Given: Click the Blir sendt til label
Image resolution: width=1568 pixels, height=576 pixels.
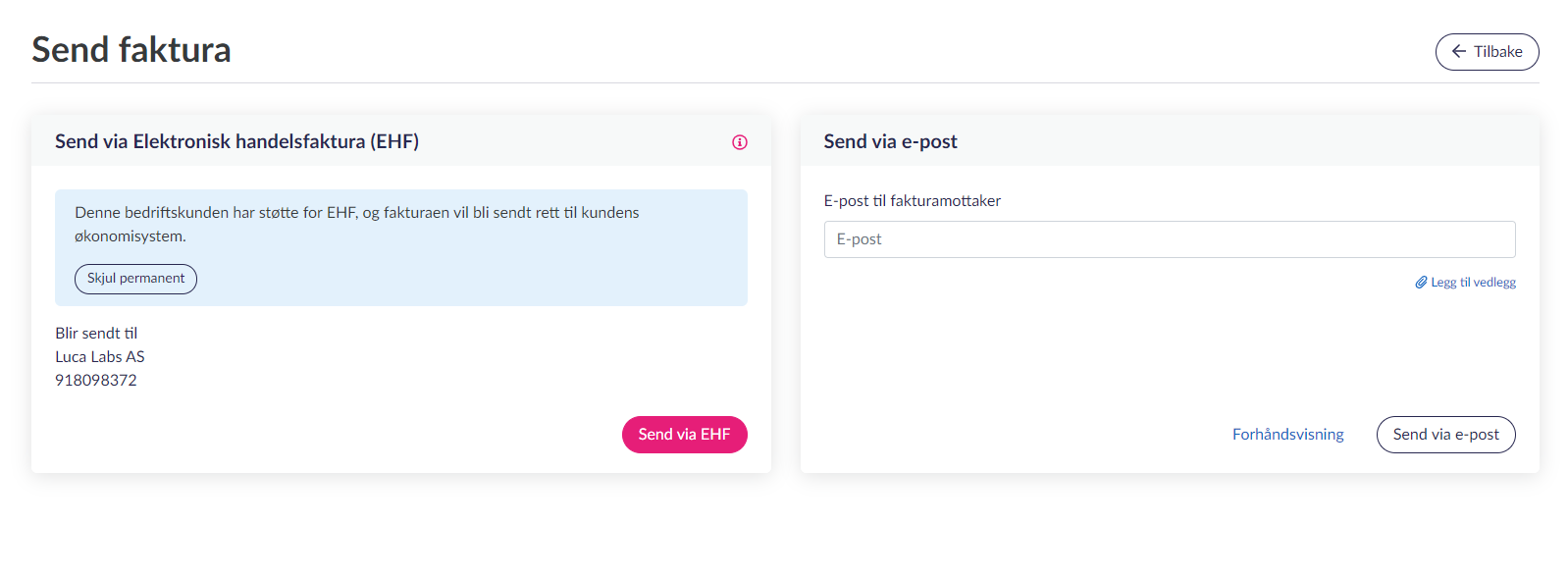Looking at the screenshot, I should [x=96, y=334].
